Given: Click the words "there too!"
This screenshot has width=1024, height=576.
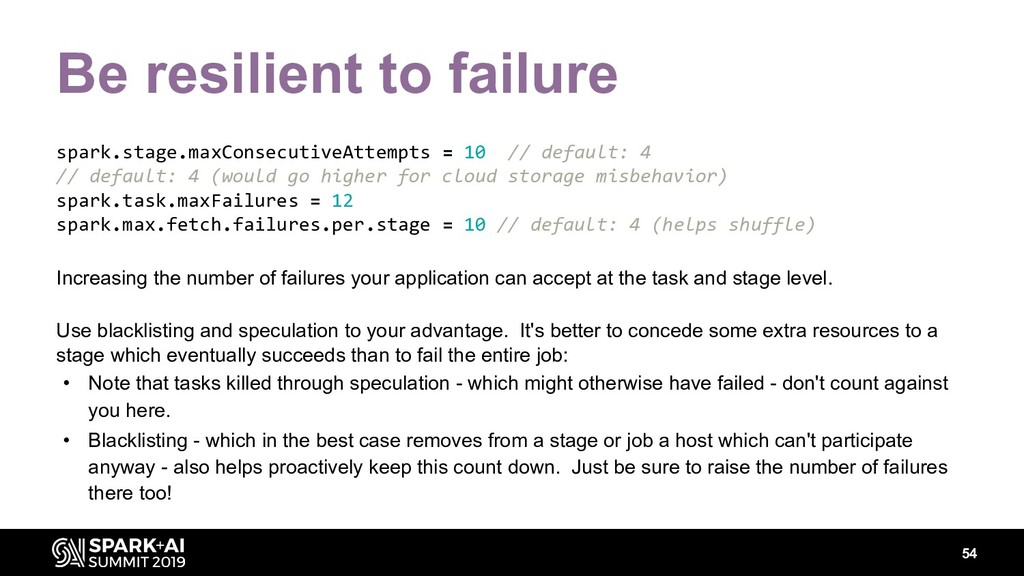Looking at the screenshot, I should (130, 493).
